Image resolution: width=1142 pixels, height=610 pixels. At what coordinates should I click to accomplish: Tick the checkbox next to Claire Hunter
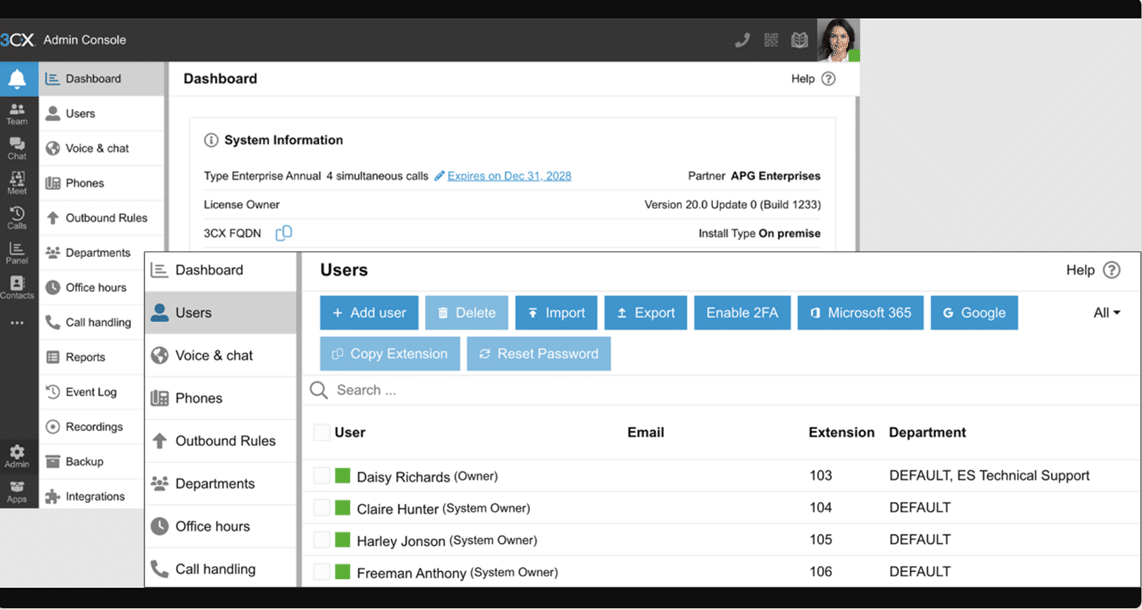[x=322, y=508]
